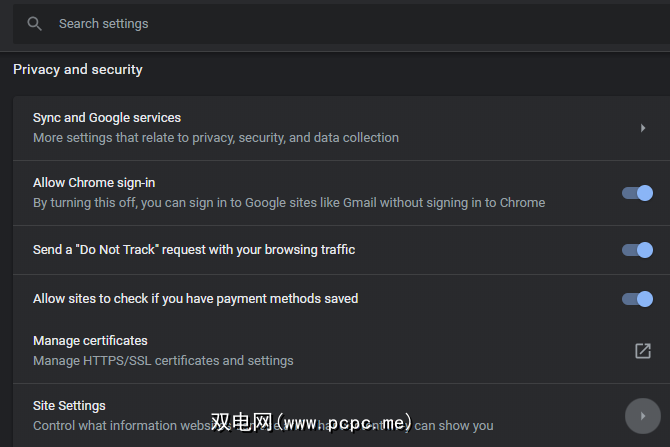Toggle the Allow Chrome sign-in switch
Viewport: 670px width, 447px height.
(x=637, y=193)
